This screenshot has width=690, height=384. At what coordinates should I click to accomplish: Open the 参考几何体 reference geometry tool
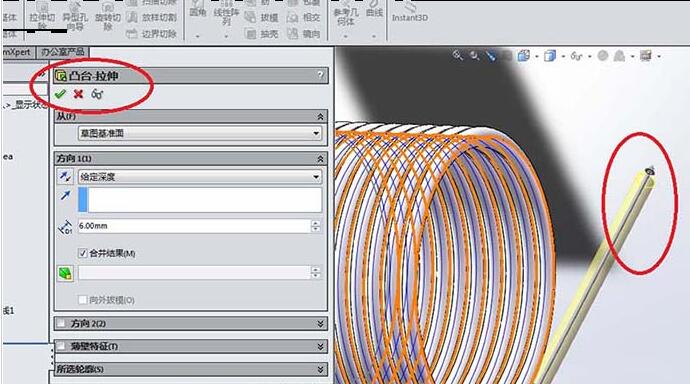(346, 13)
